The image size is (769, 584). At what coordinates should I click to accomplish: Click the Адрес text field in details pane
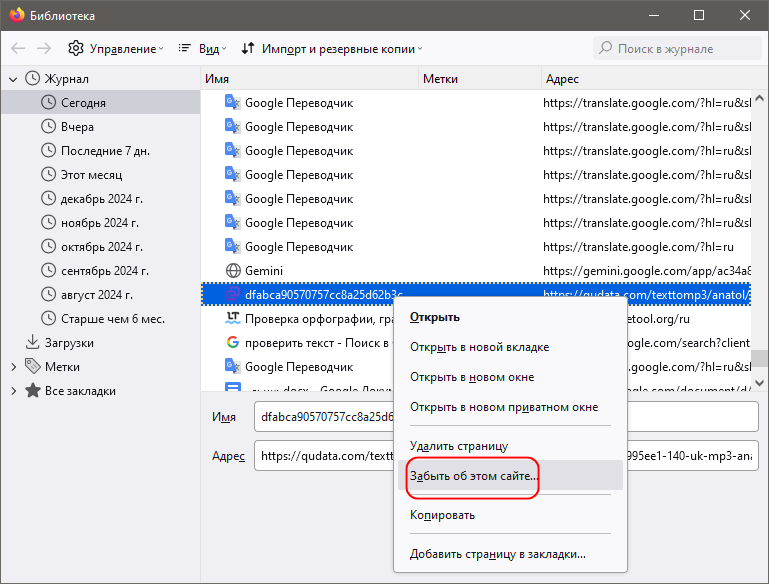click(x=506, y=456)
